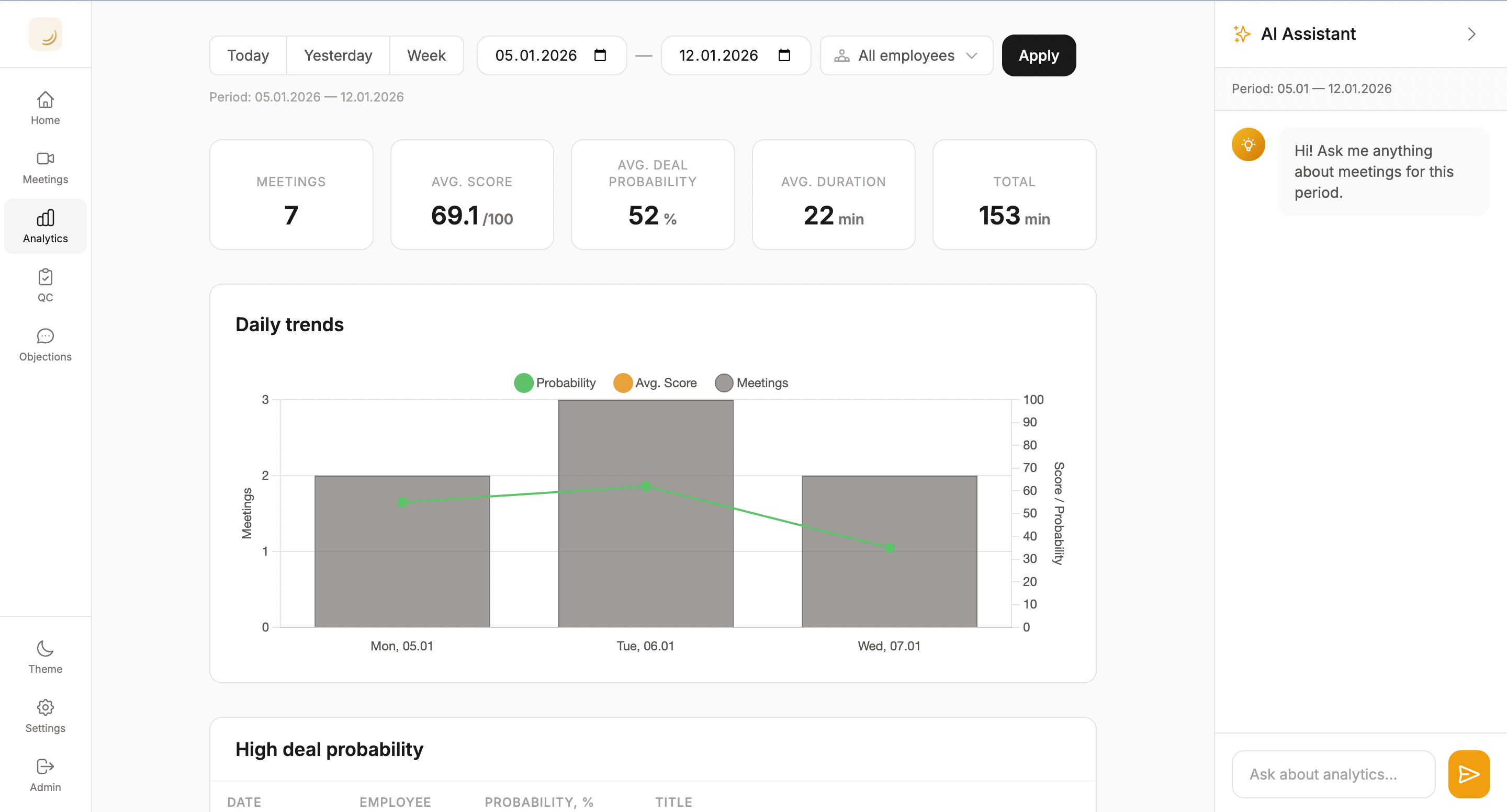Toggle the Probability series in Daily trends legend
Image resolution: width=1507 pixels, height=812 pixels.
(x=554, y=382)
